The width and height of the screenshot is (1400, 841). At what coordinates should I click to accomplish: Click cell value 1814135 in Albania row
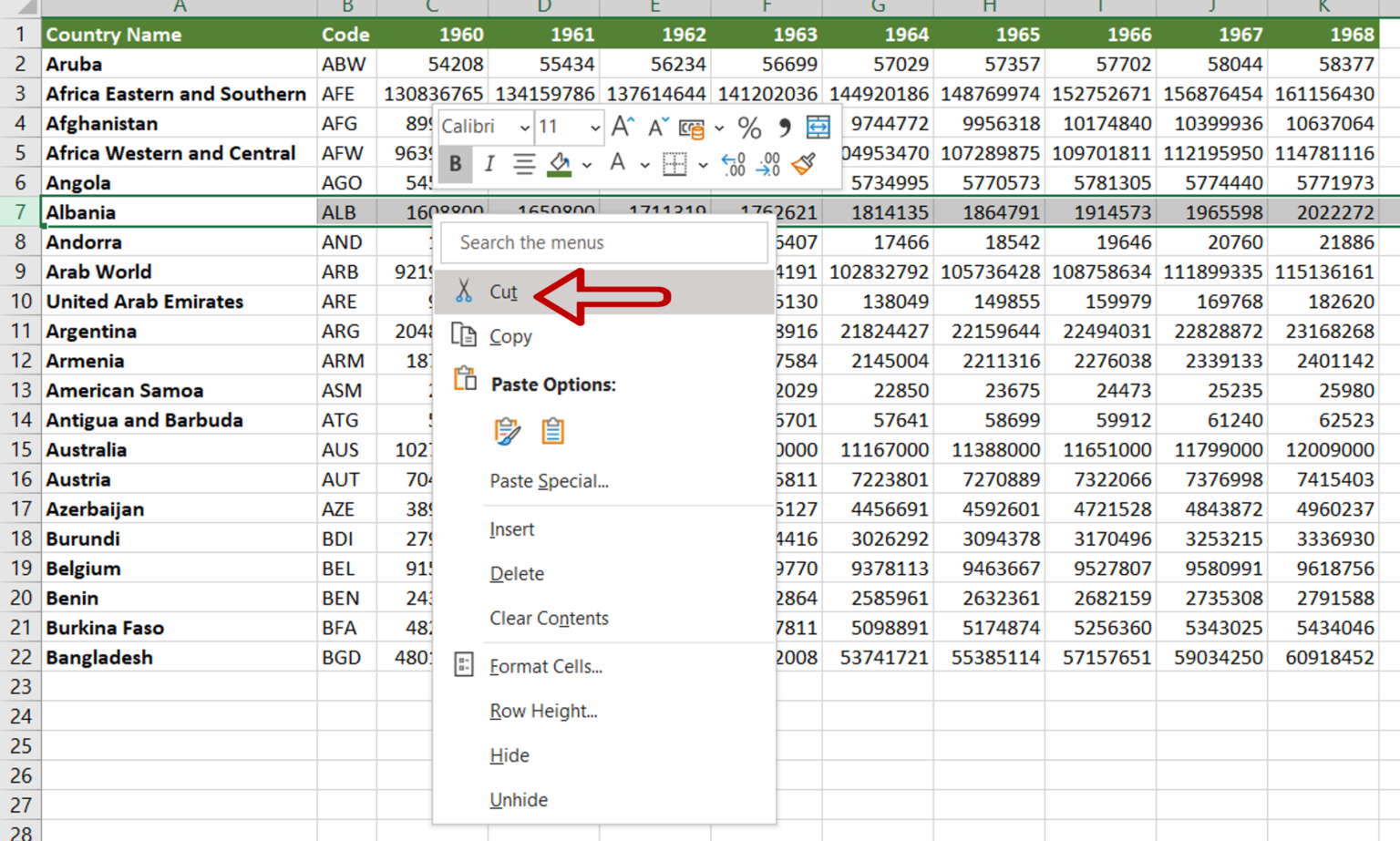click(878, 212)
